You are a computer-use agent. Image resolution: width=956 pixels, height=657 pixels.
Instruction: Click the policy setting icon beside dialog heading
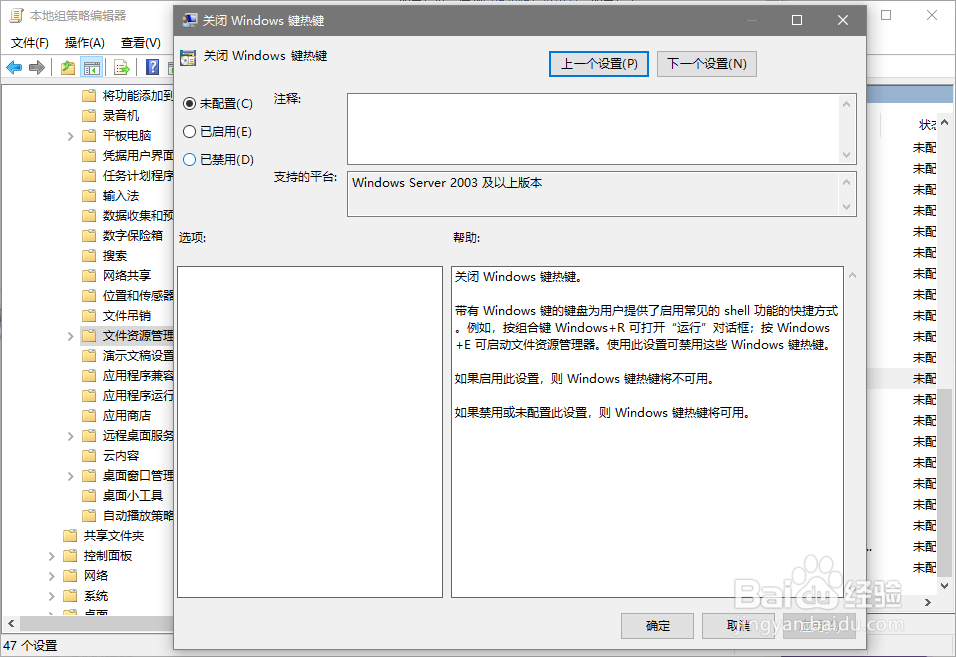[188, 57]
